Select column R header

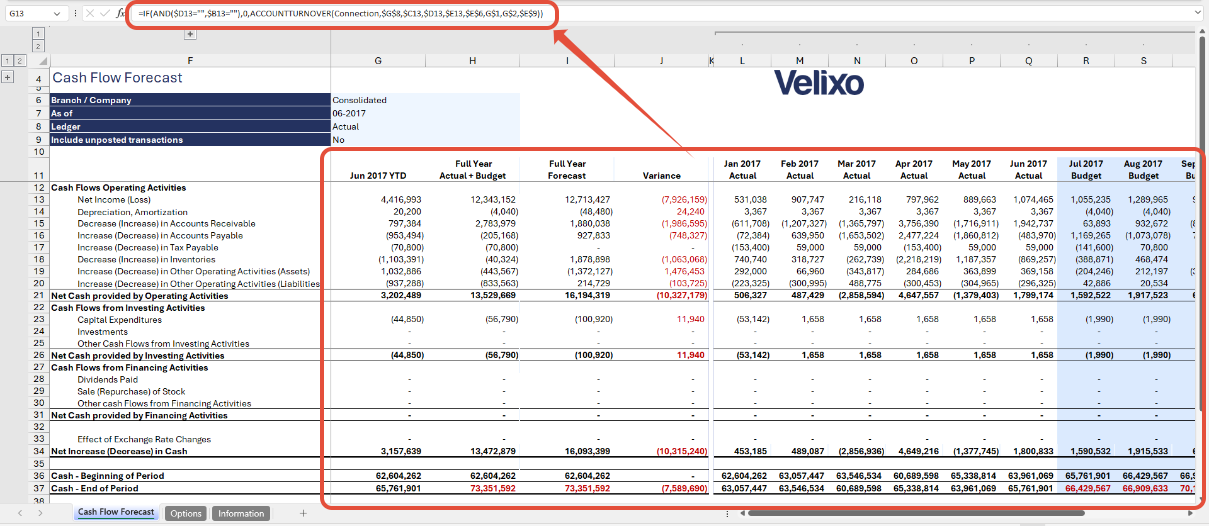[1086, 61]
